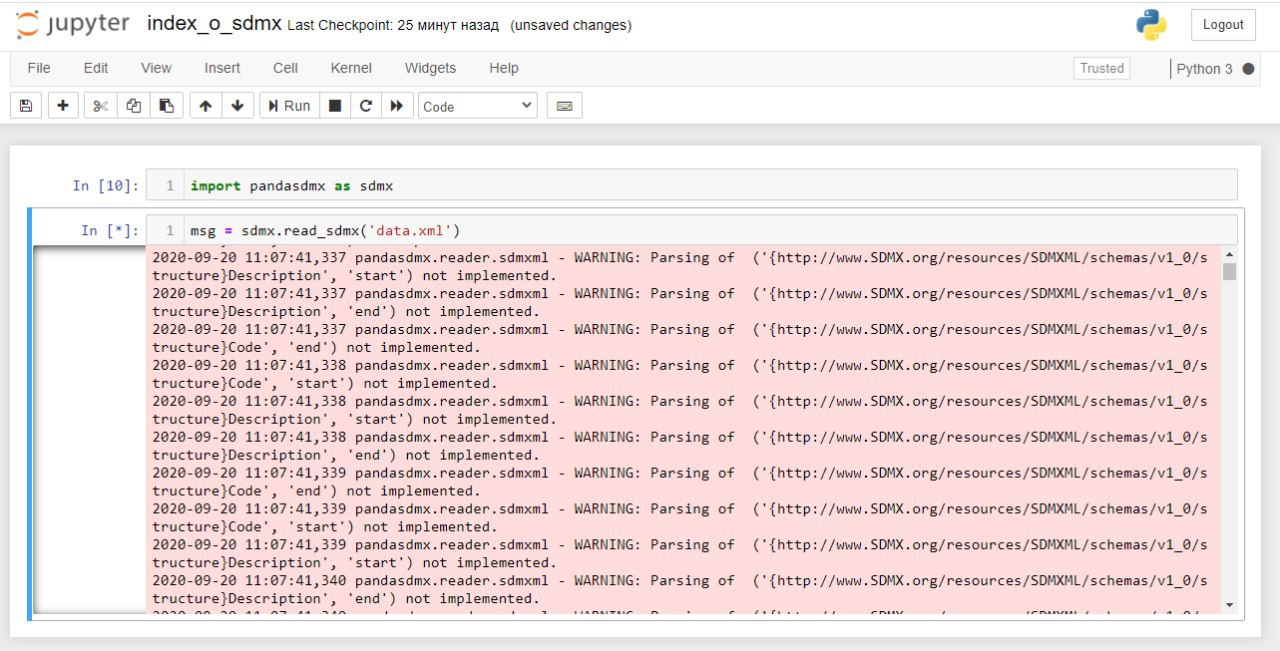1280x651 pixels.
Task: Open the Widgets menu
Action: 430,68
